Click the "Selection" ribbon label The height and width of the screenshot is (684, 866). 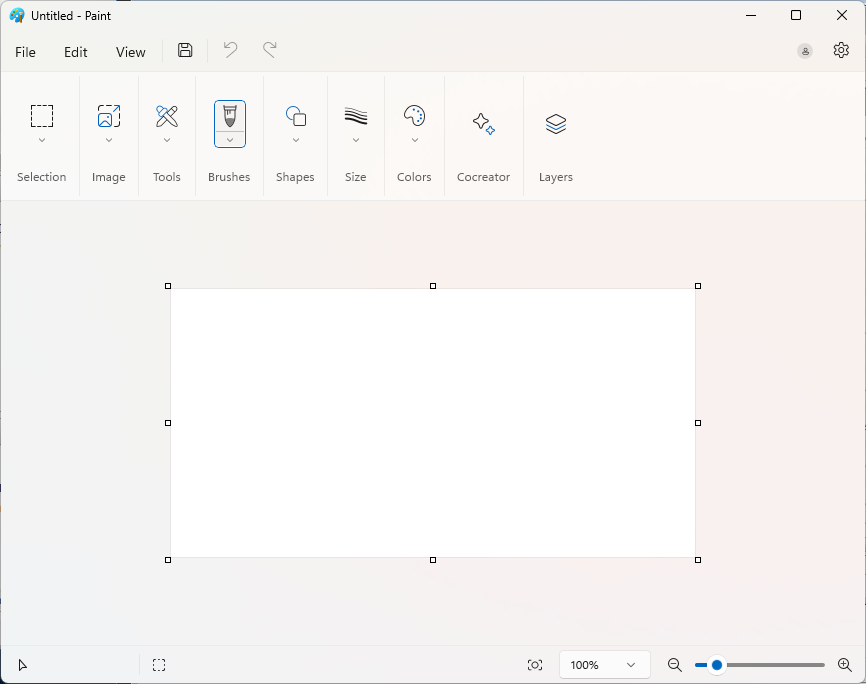(x=41, y=177)
